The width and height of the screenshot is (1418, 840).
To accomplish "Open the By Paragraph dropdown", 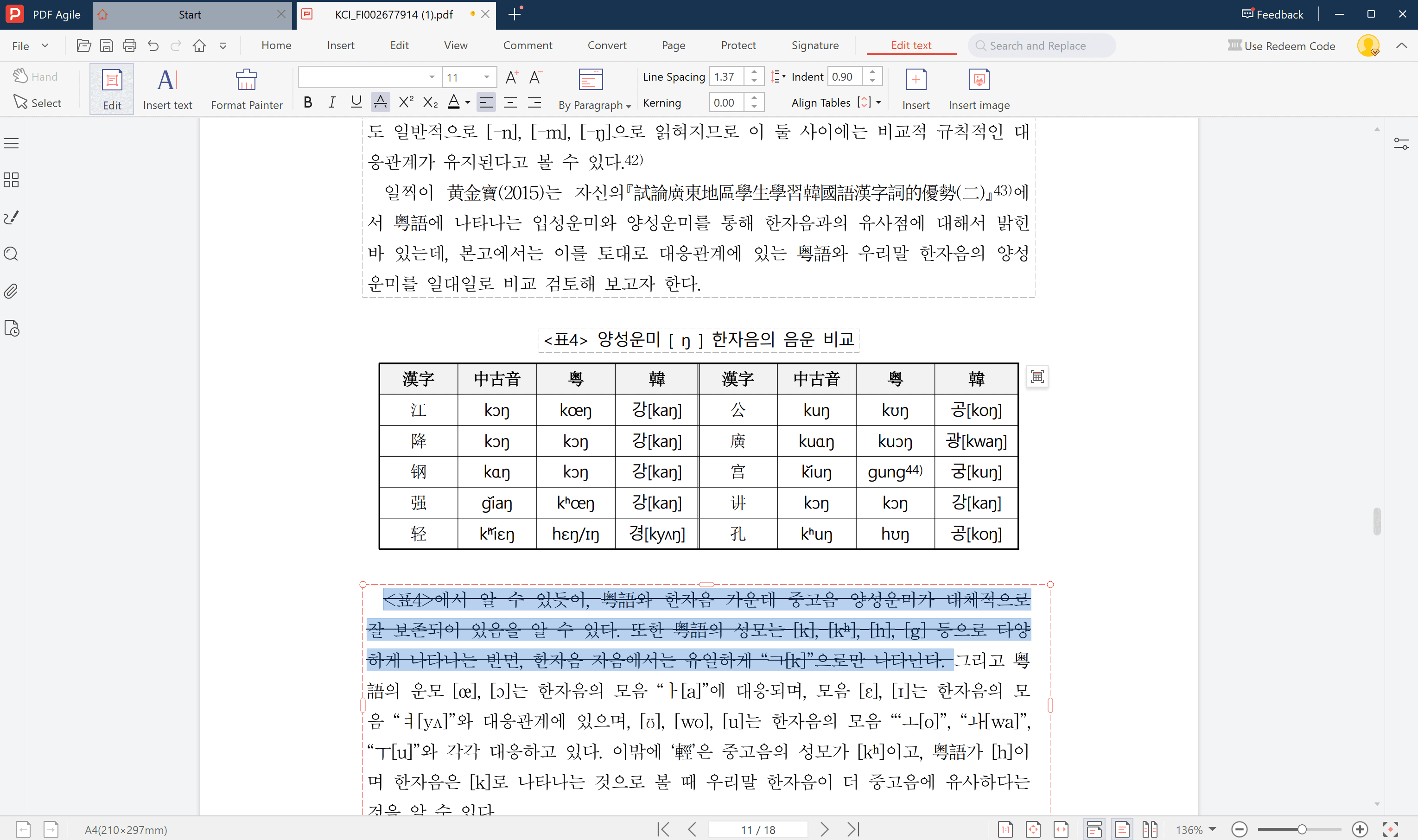I will 595,105.
